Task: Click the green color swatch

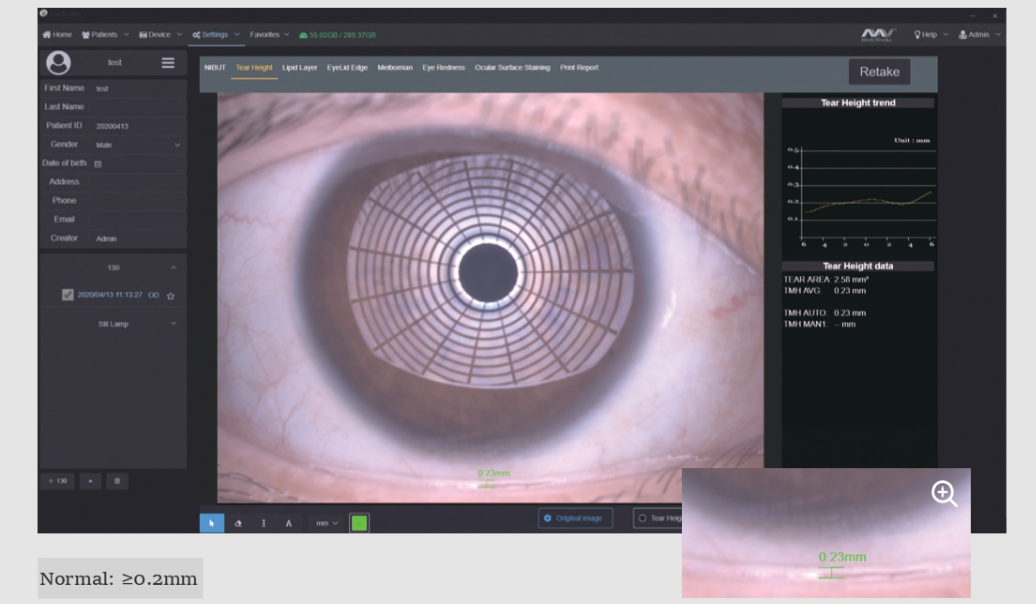Action: tap(359, 522)
